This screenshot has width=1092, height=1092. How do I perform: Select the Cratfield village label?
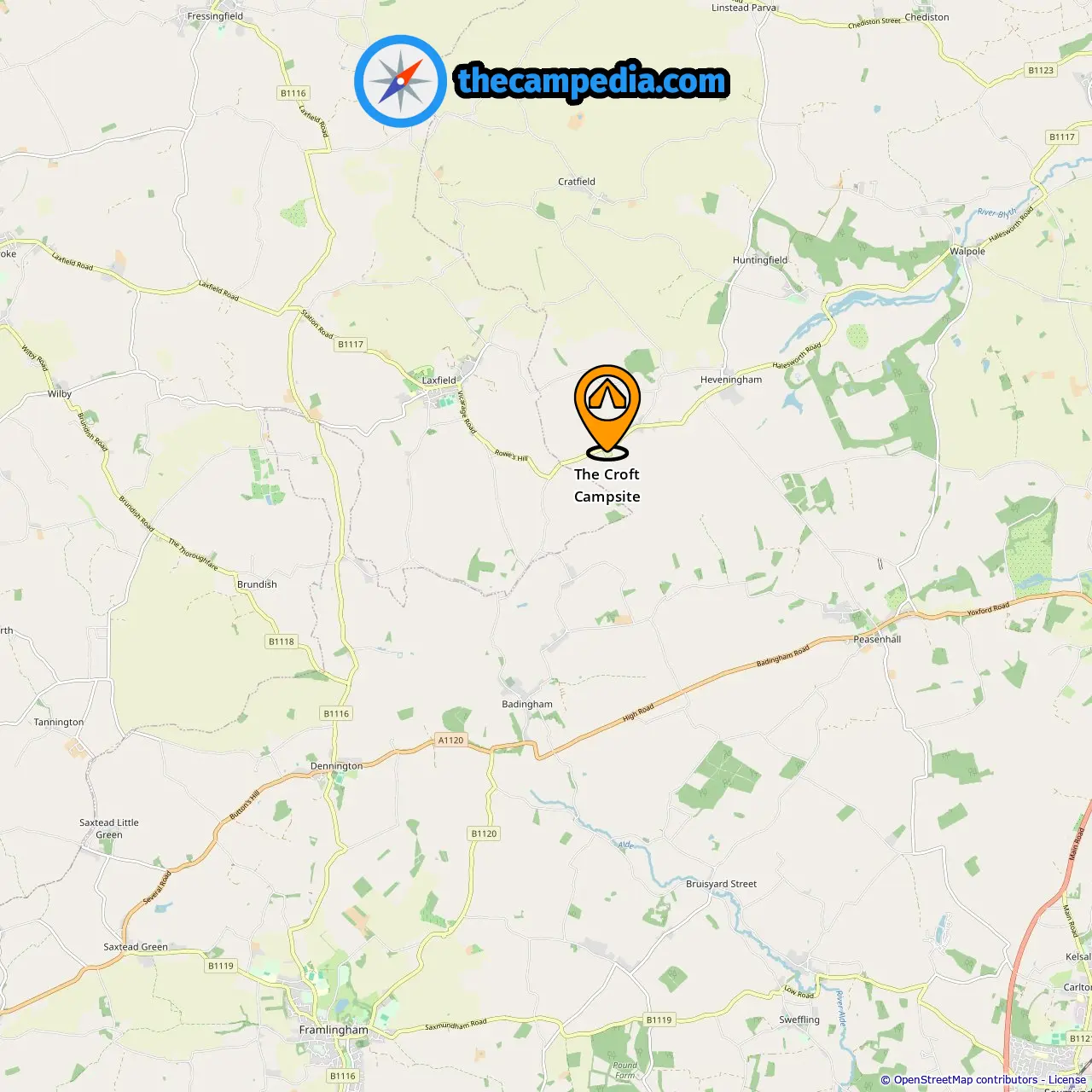(x=577, y=182)
